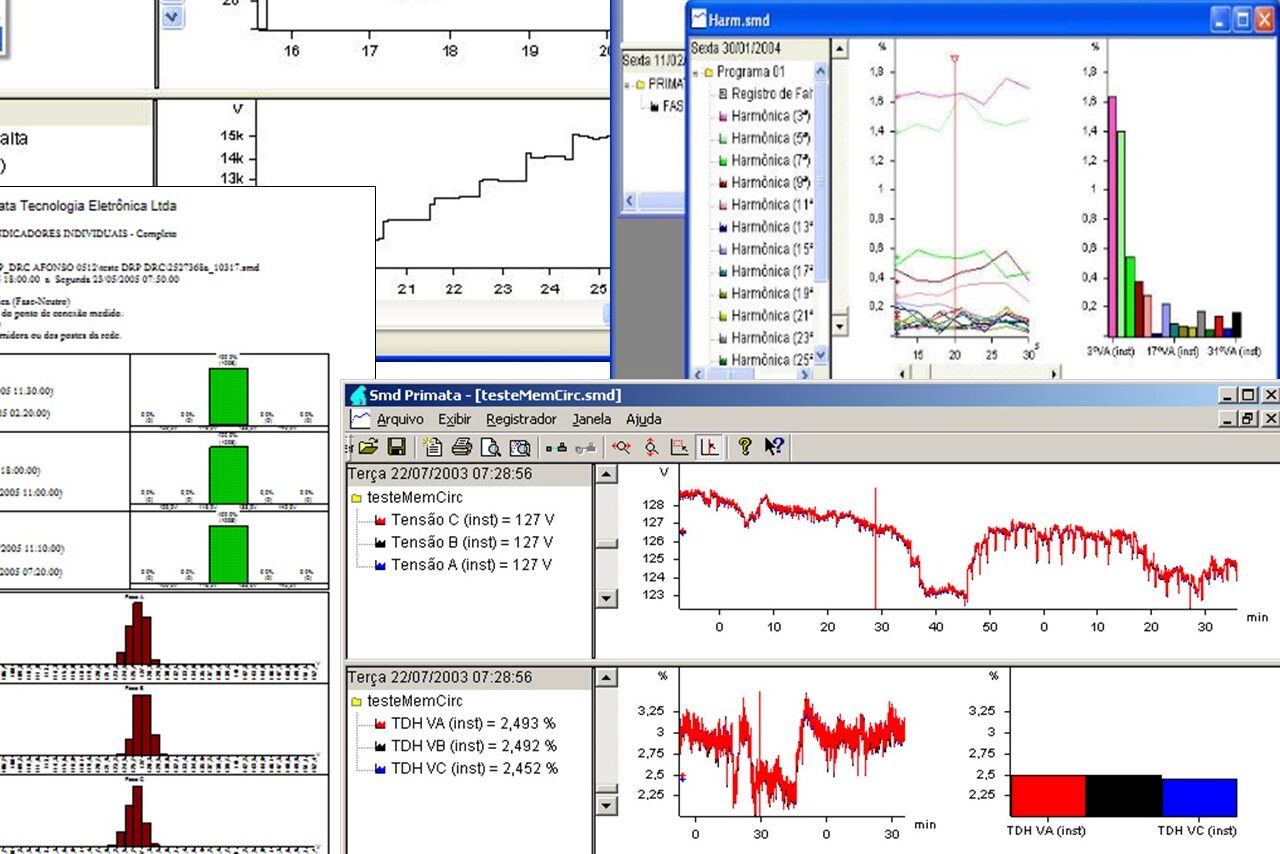This screenshot has width=1280, height=854.
Task: Open the Arquivo menu
Action: (399, 419)
